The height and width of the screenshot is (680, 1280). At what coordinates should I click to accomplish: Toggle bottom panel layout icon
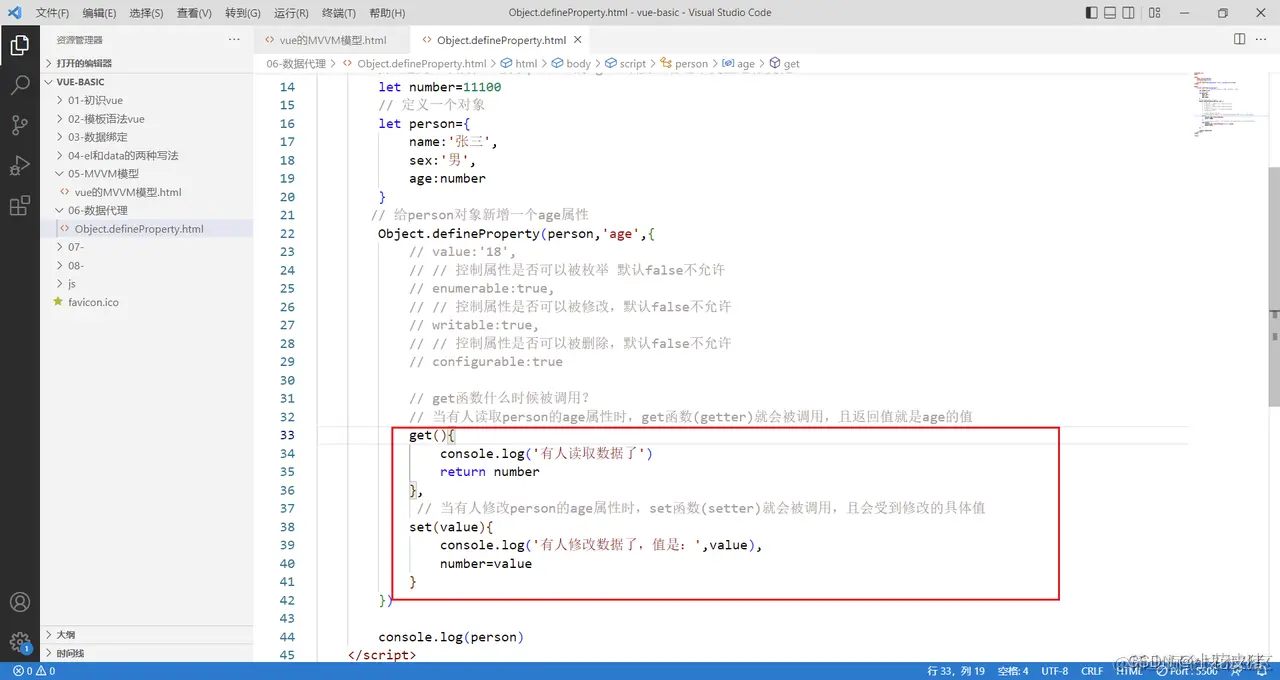[1110, 13]
